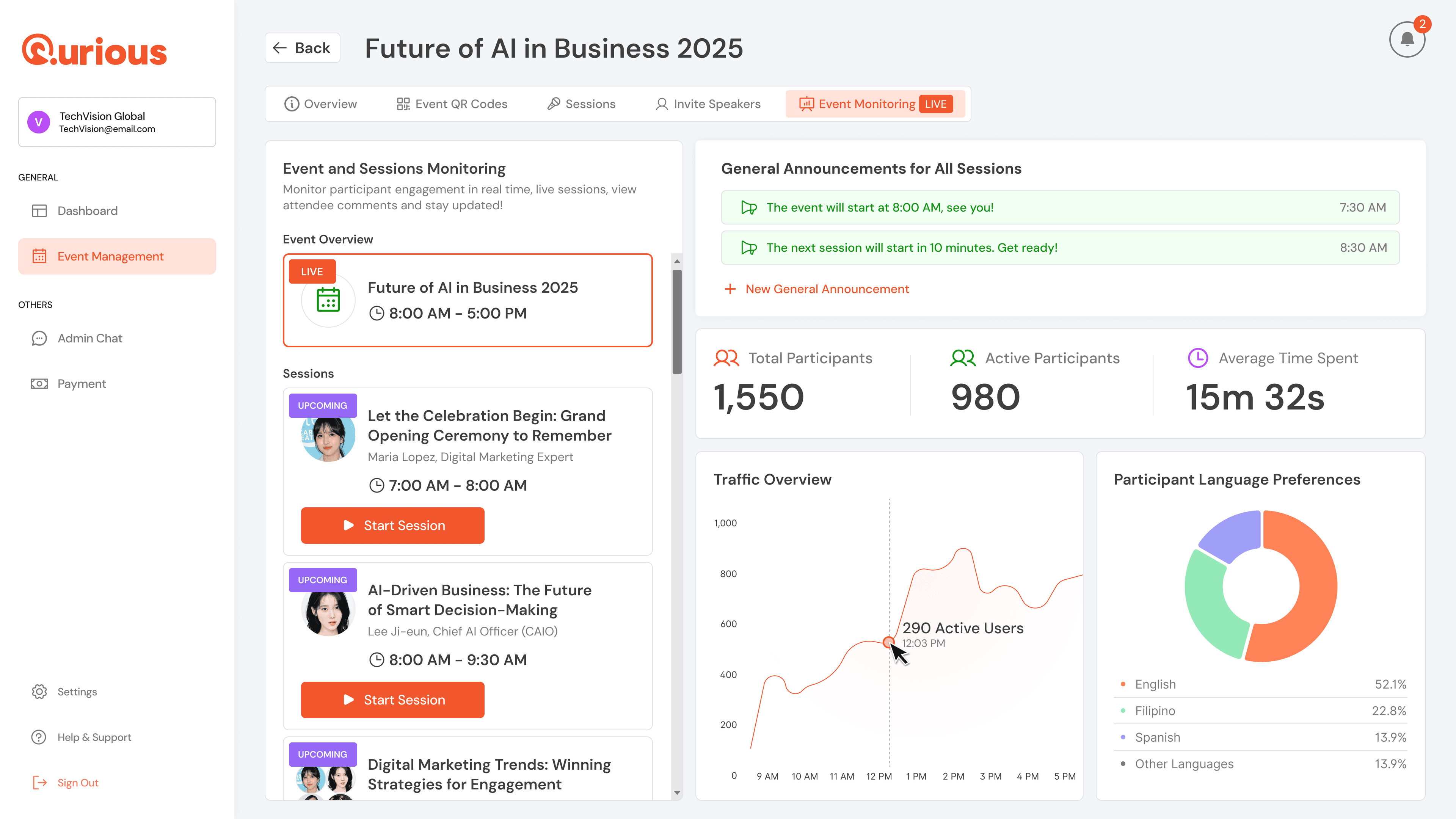Viewport: 1456px width, 819px height.
Task: Click the Filipino 22.8% legend row
Action: [1260, 711]
